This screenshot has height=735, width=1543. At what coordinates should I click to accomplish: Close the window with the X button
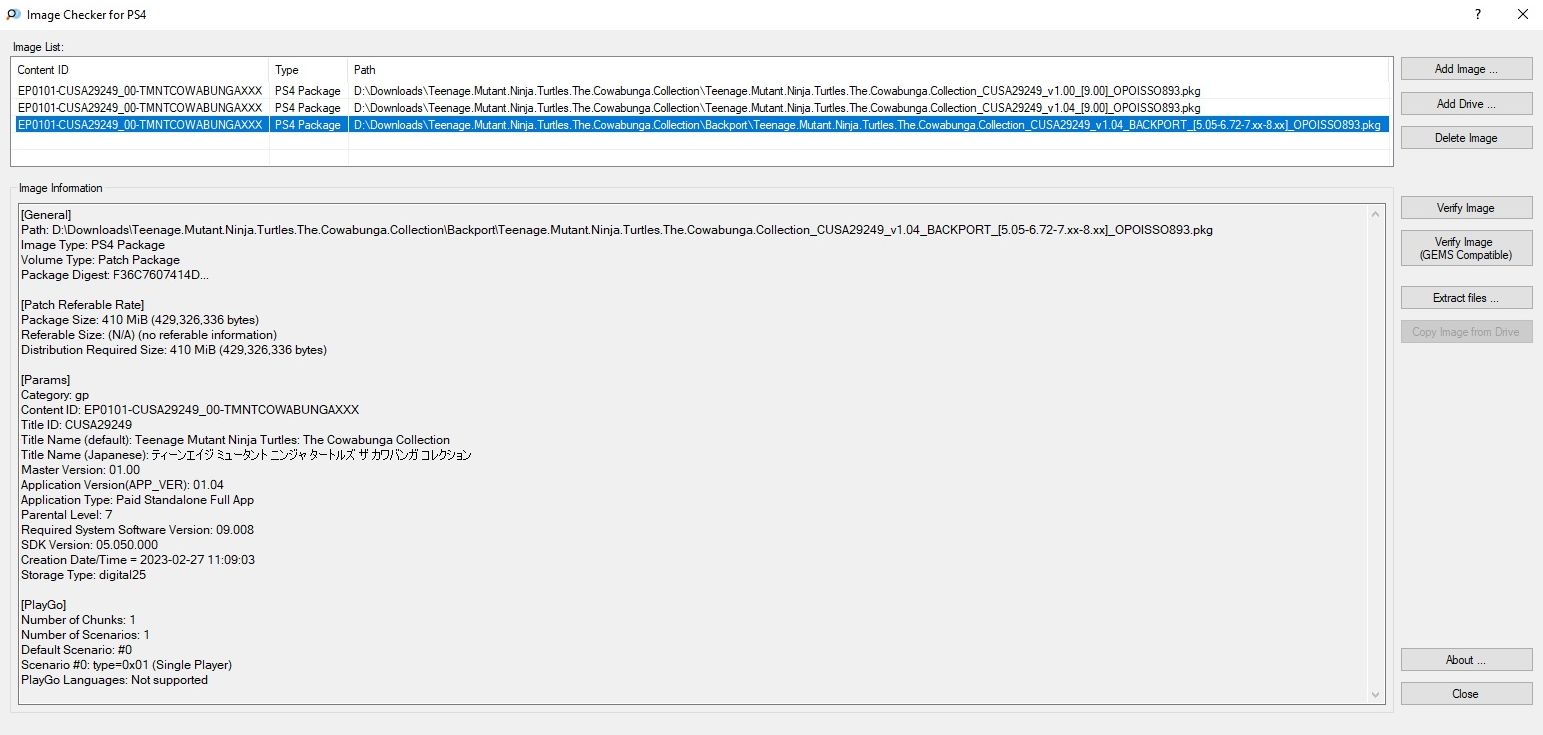1522,14
